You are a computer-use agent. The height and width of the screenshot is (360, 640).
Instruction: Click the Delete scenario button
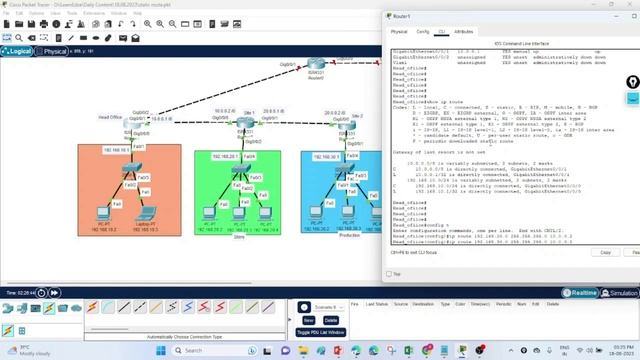point(331,320)
